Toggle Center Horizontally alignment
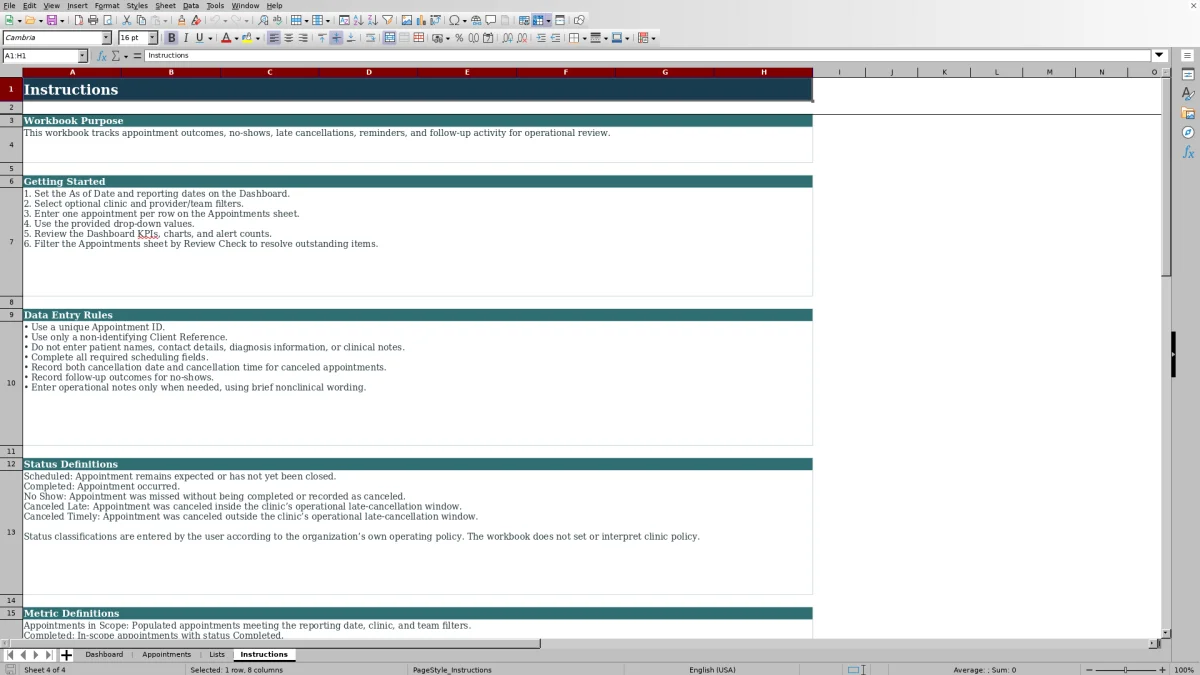The width and height of the screenshot is (1200, 675). coord(288,38)
